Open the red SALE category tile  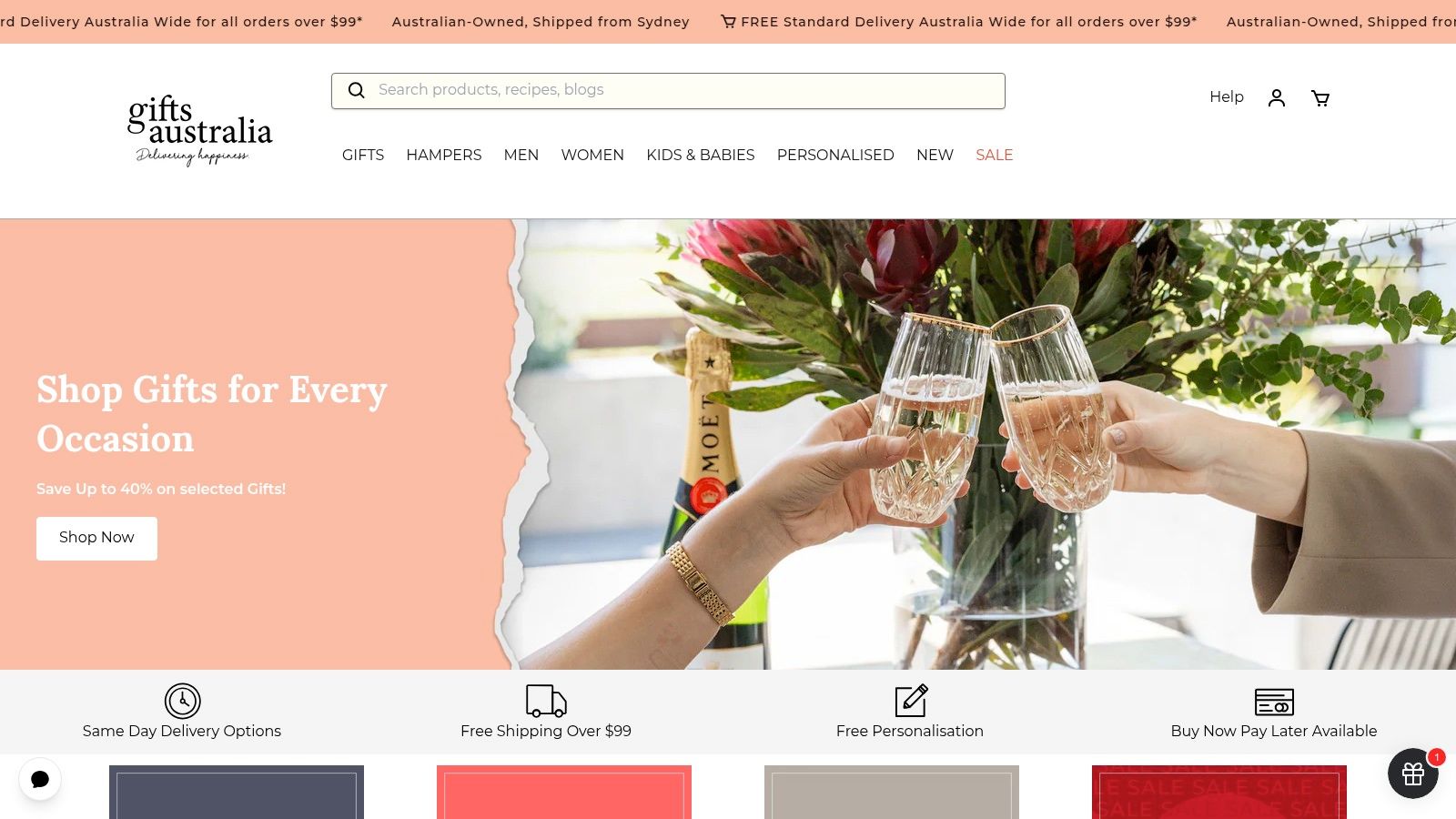pos(1219,792)
